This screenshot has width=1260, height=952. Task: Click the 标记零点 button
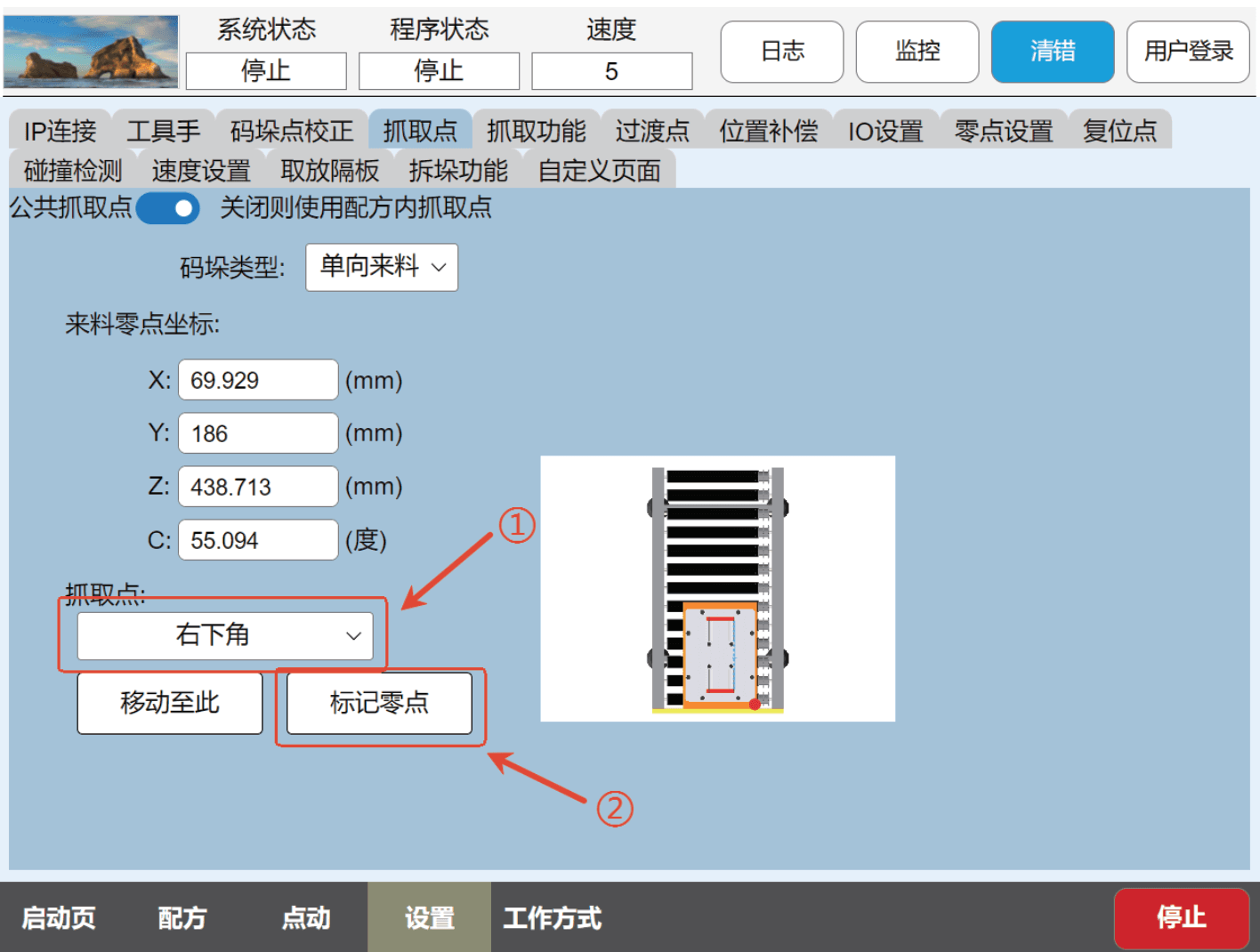379,703
